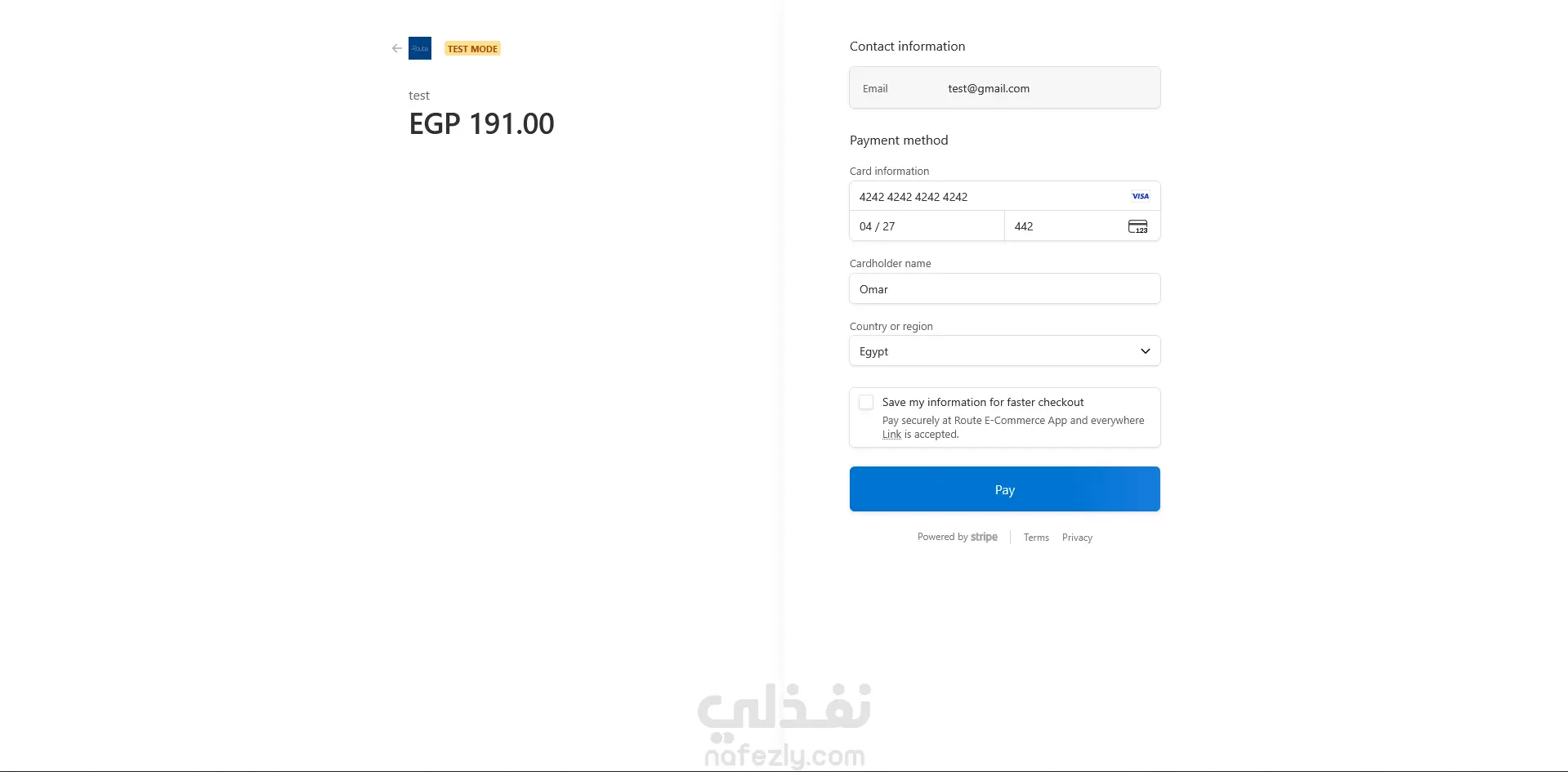Open the Terms link
1568x772 pixels.
point(1036,538)
